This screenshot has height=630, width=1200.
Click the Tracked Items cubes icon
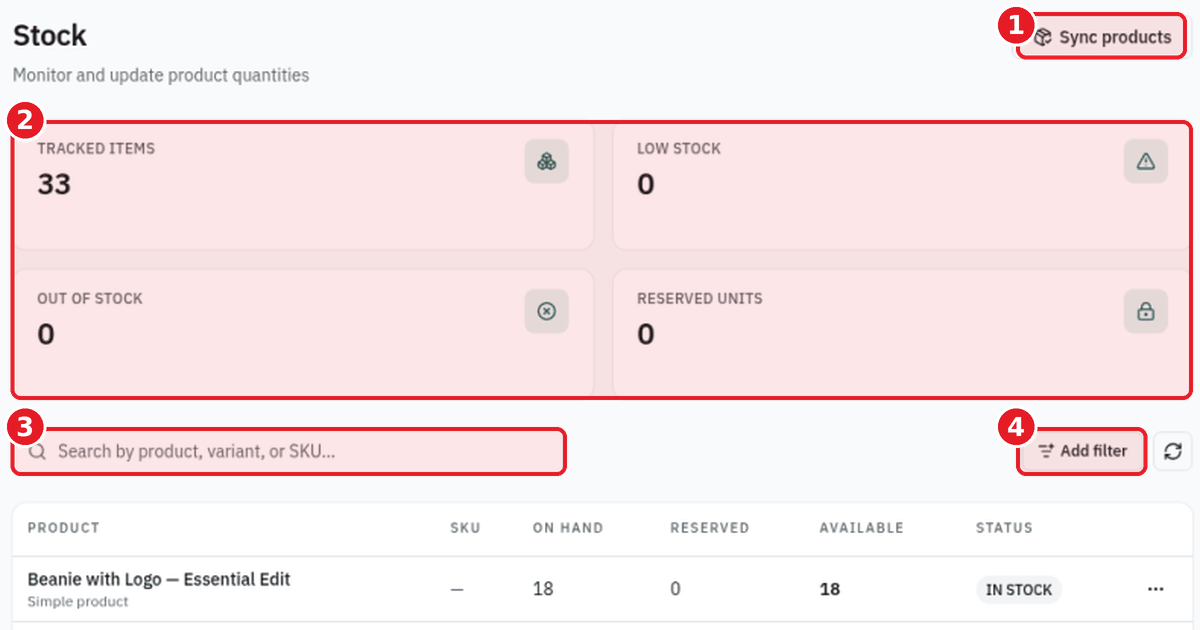tap(546, 161)
